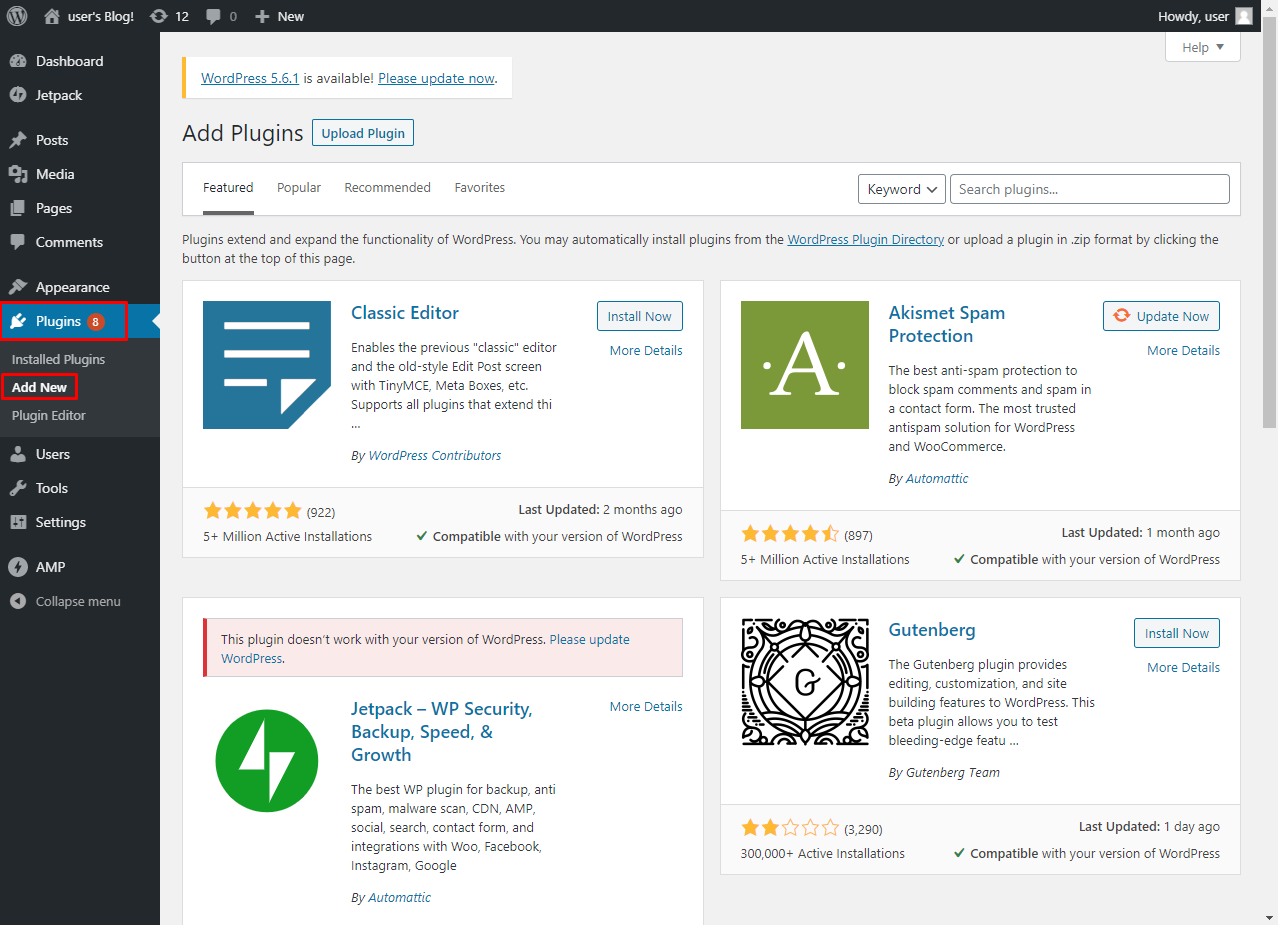1278x925 pixels.
Task: Open More Details for Akismet
Action: [x=1183, y=350]
